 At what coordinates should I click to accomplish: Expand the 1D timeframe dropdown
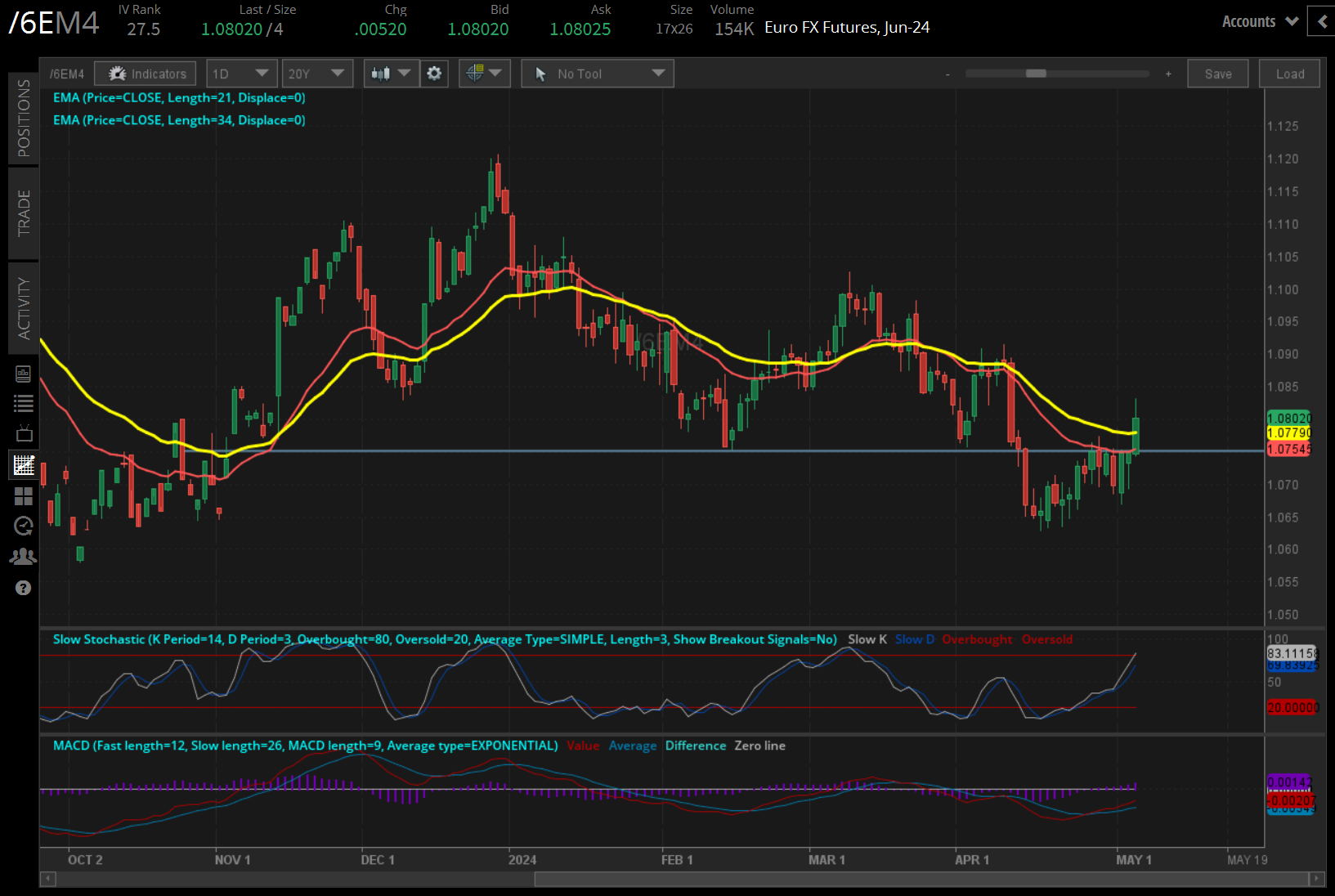coord(241,73)
